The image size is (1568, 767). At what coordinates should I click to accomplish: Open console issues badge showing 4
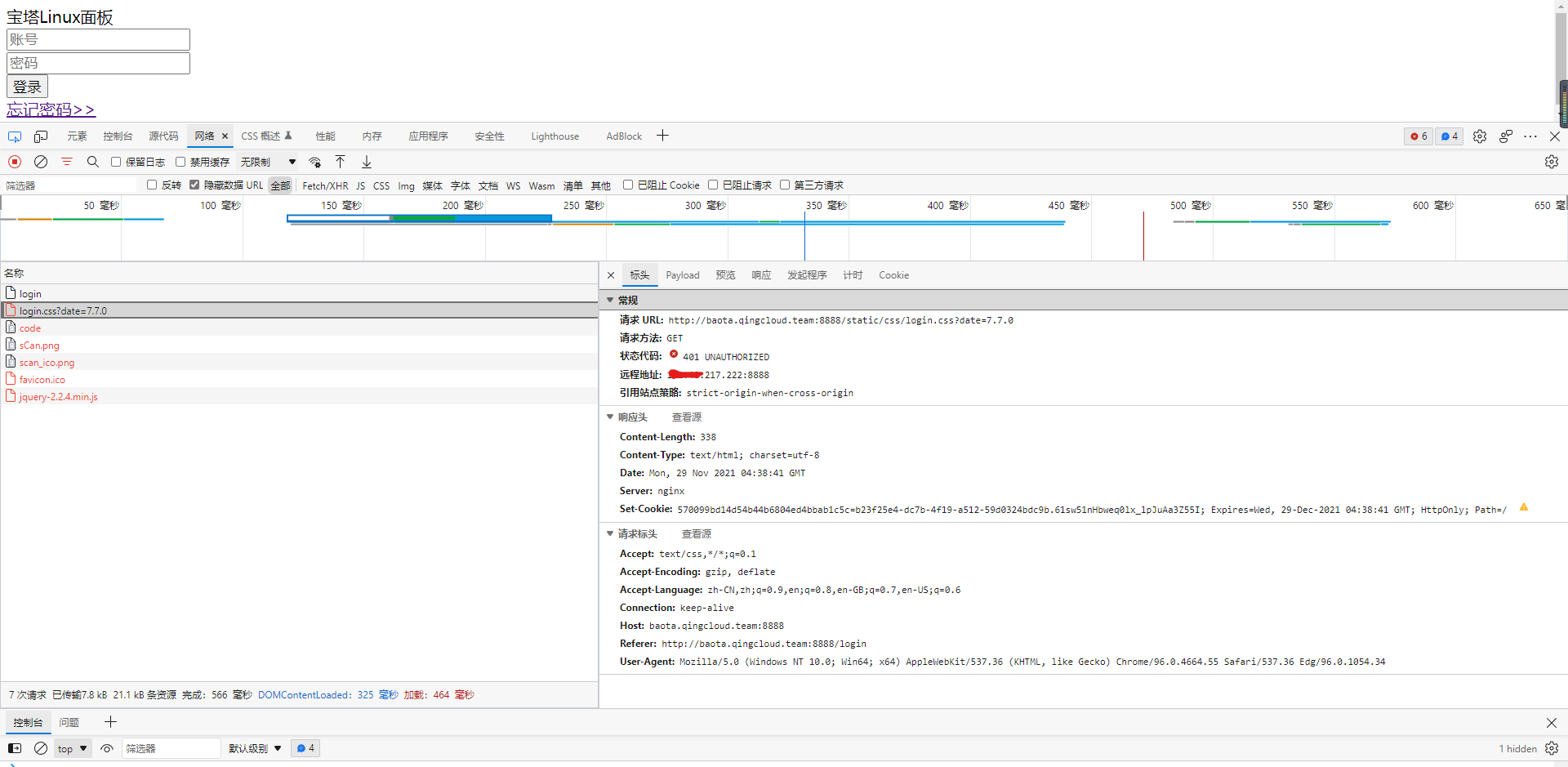(x=305, y=748)
